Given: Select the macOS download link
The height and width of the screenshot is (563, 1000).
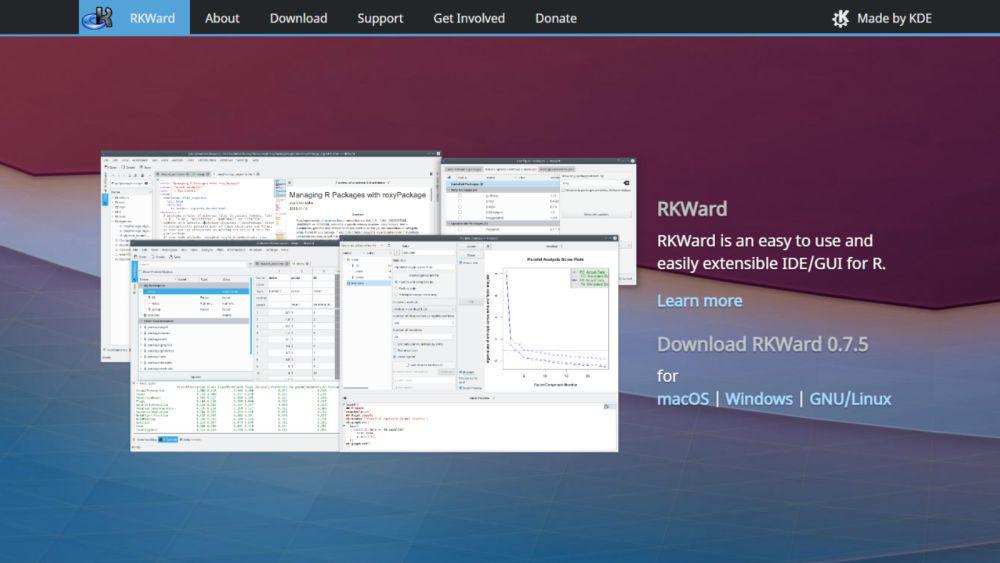Looking at the screenshot, I should pos(683,398).
